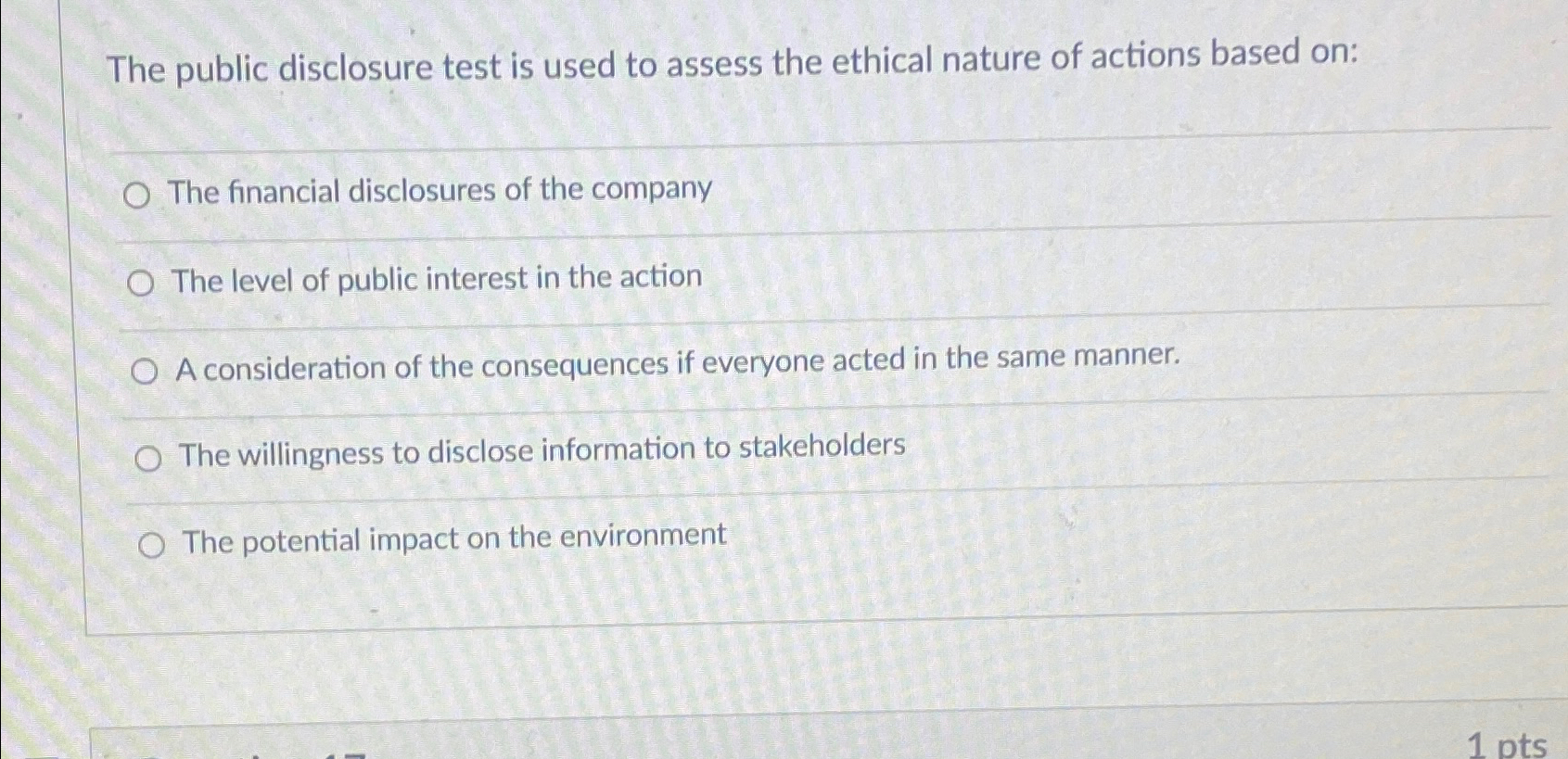Click the '1 pts' label

(x=1505, y=746)
